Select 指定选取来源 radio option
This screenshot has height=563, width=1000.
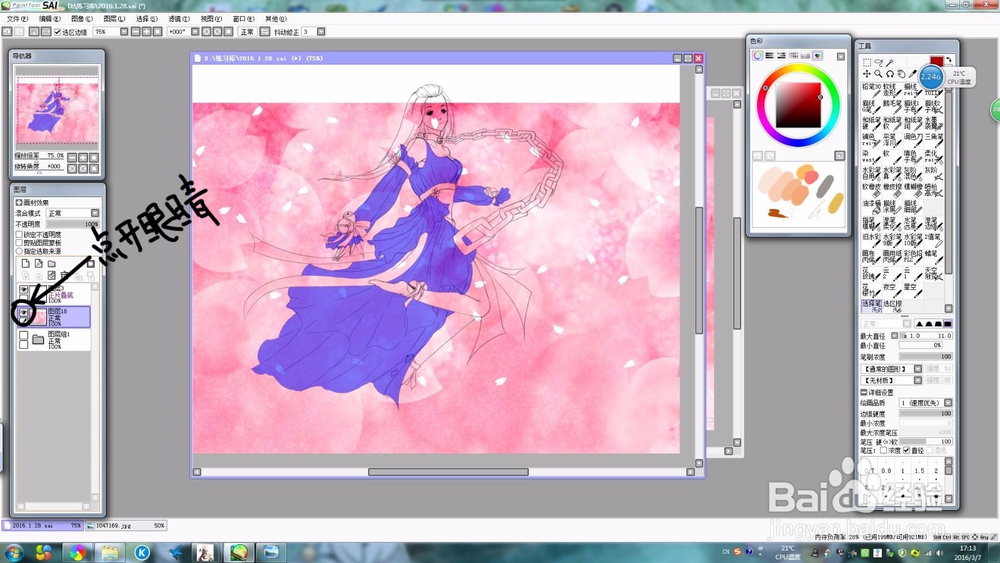[19, 251]
